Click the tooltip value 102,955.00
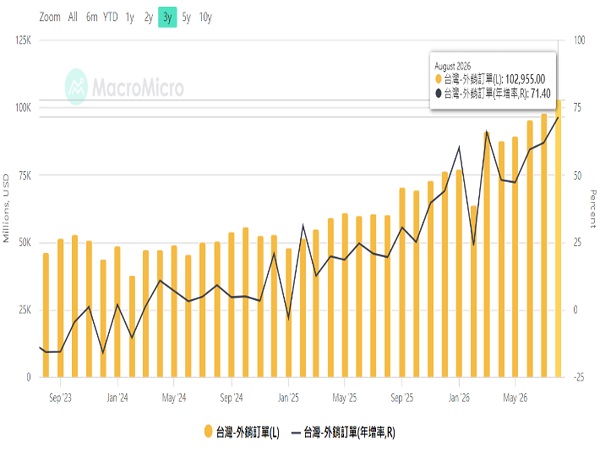 [525, 79]
